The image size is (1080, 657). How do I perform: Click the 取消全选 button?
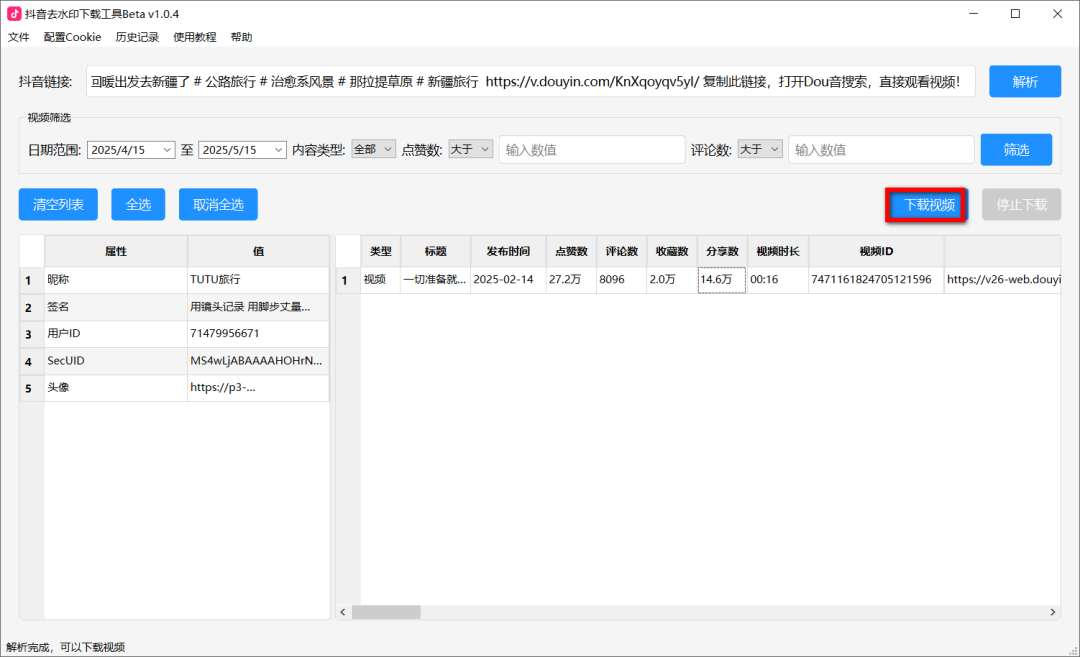point(218,205)
